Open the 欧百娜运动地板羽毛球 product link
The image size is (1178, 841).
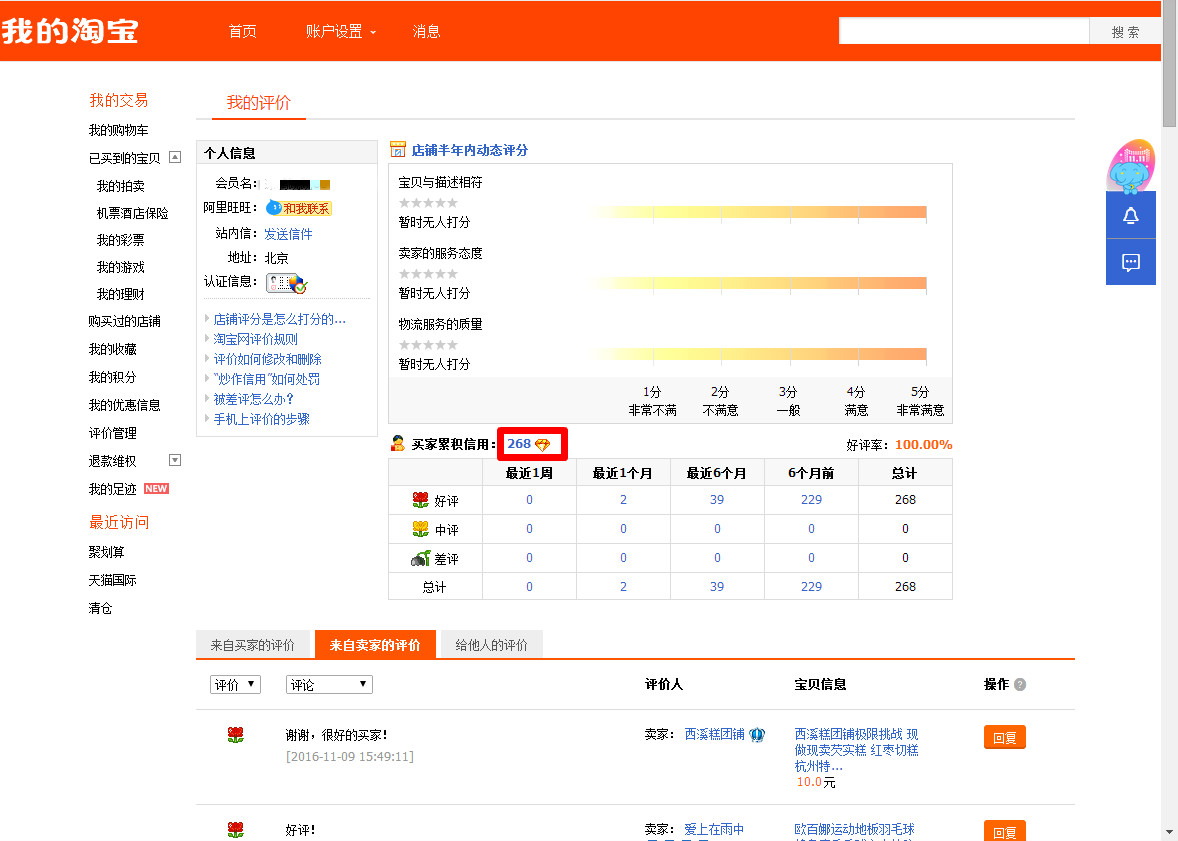854,830
